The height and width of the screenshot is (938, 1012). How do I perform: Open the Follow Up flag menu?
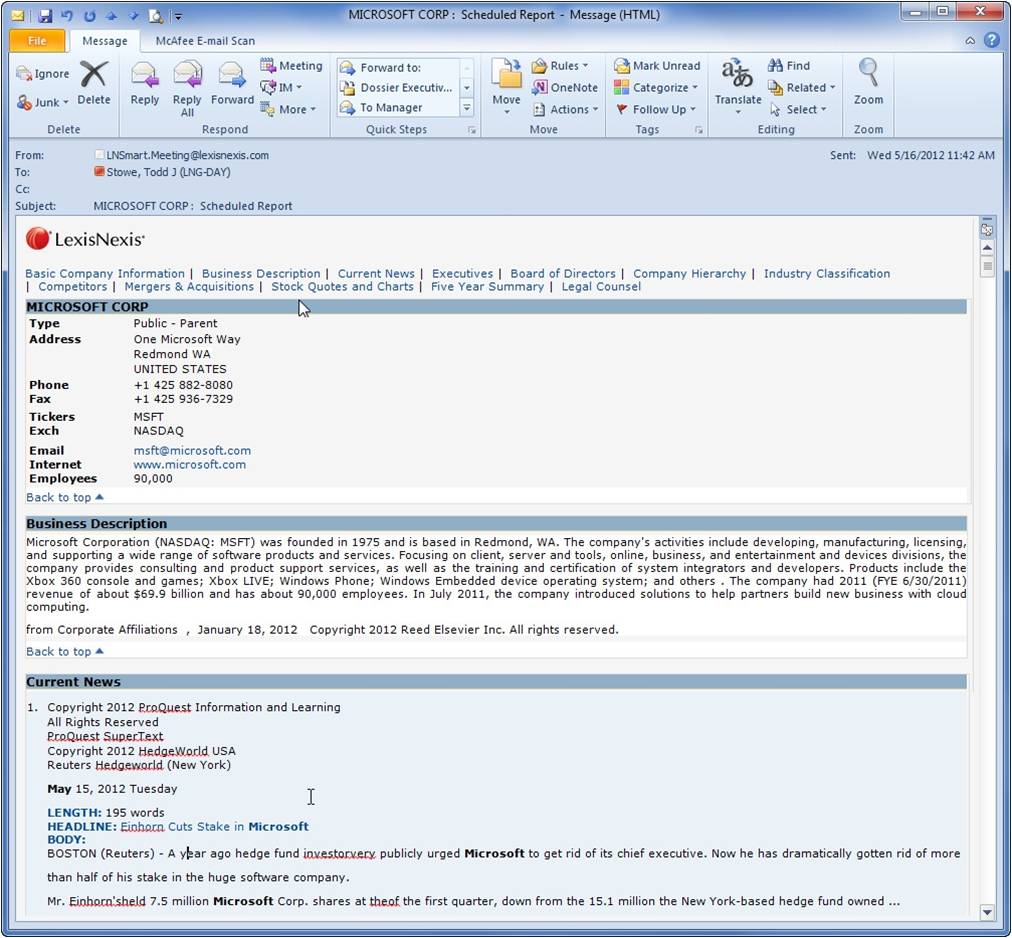click(x=655, y=110)
